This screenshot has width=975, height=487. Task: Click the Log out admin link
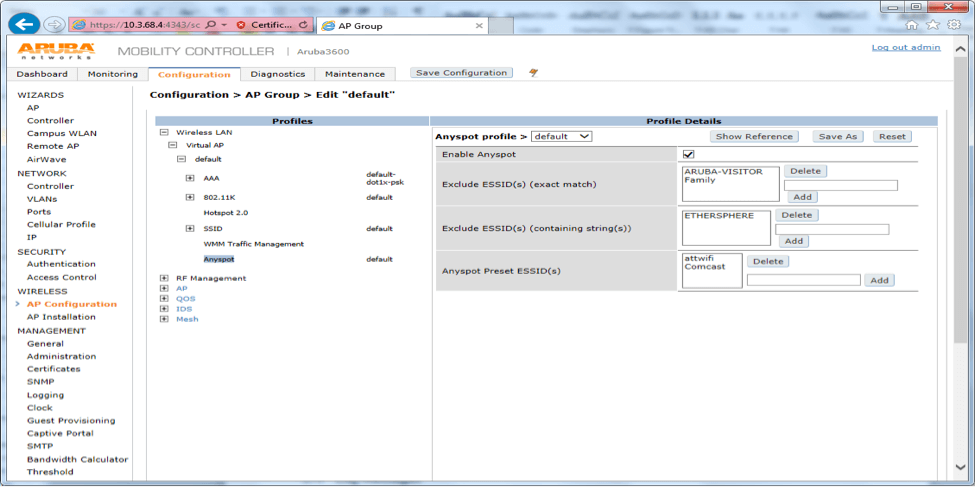(905, 47)
